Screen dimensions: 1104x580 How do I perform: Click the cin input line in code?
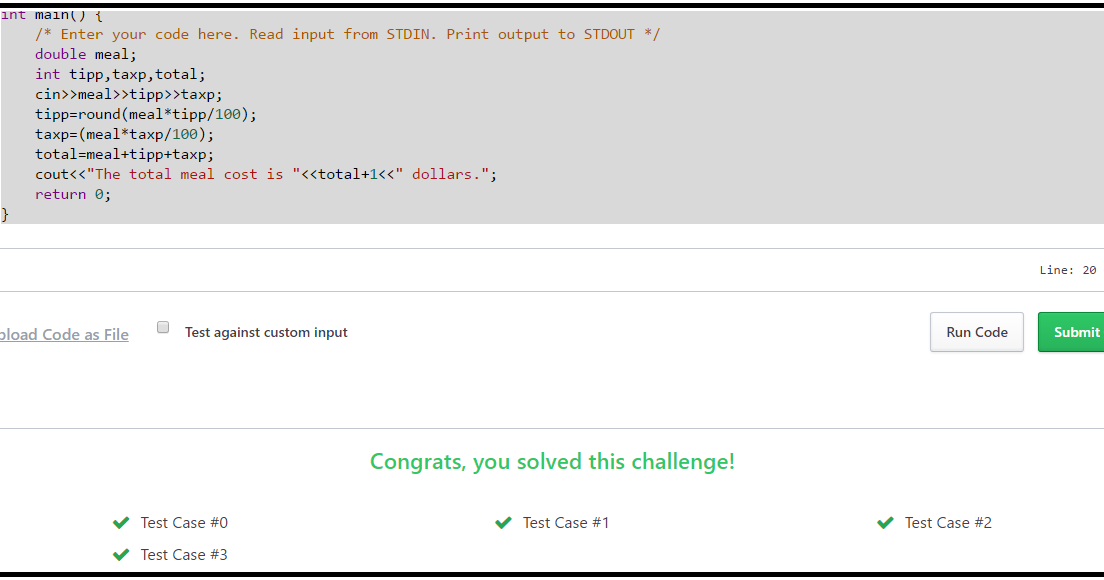[x=127, y=94]
